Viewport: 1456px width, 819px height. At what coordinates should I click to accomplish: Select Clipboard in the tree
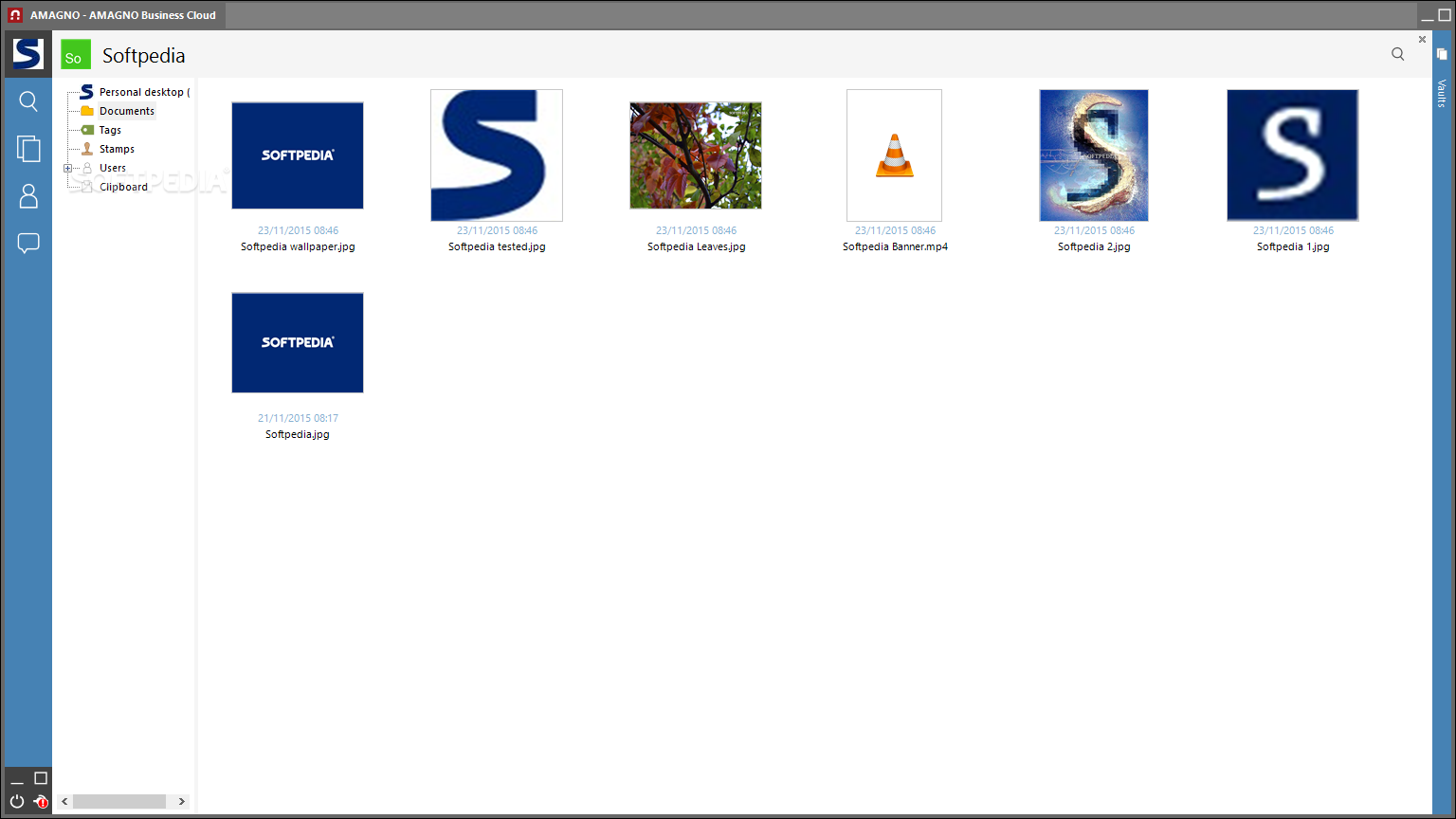click(x=124, y=187)
